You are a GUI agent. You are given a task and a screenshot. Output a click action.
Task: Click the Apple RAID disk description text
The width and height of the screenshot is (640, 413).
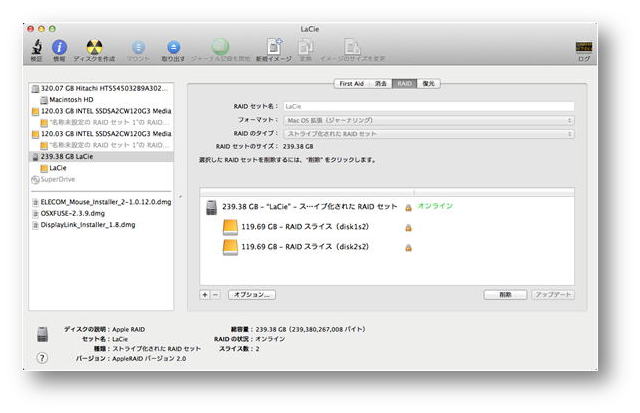click(129, 329)
